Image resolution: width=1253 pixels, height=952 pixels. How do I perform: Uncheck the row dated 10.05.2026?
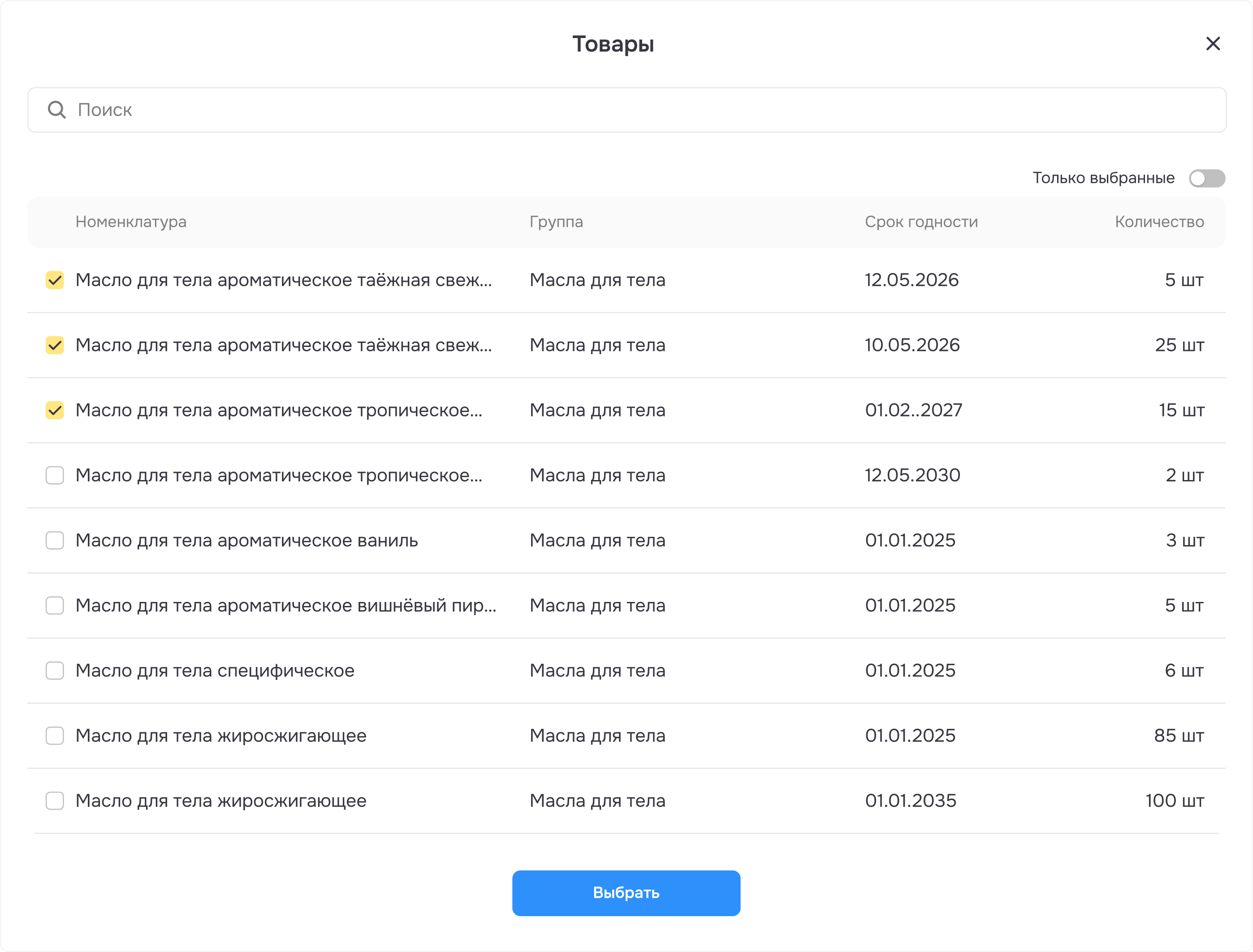coord(55,345)
